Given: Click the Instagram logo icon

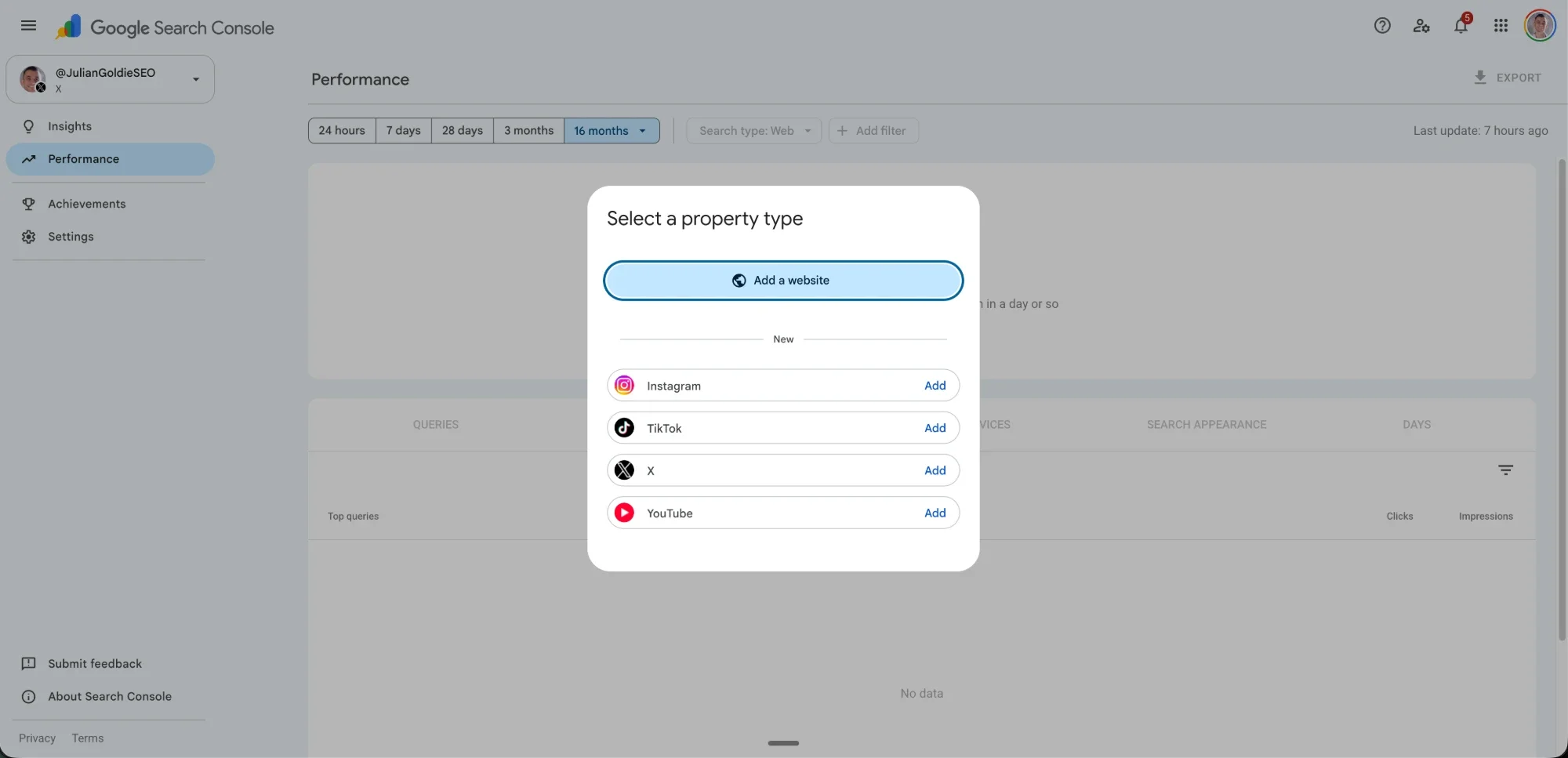Looking at the screenshot, I should point(624,385).
